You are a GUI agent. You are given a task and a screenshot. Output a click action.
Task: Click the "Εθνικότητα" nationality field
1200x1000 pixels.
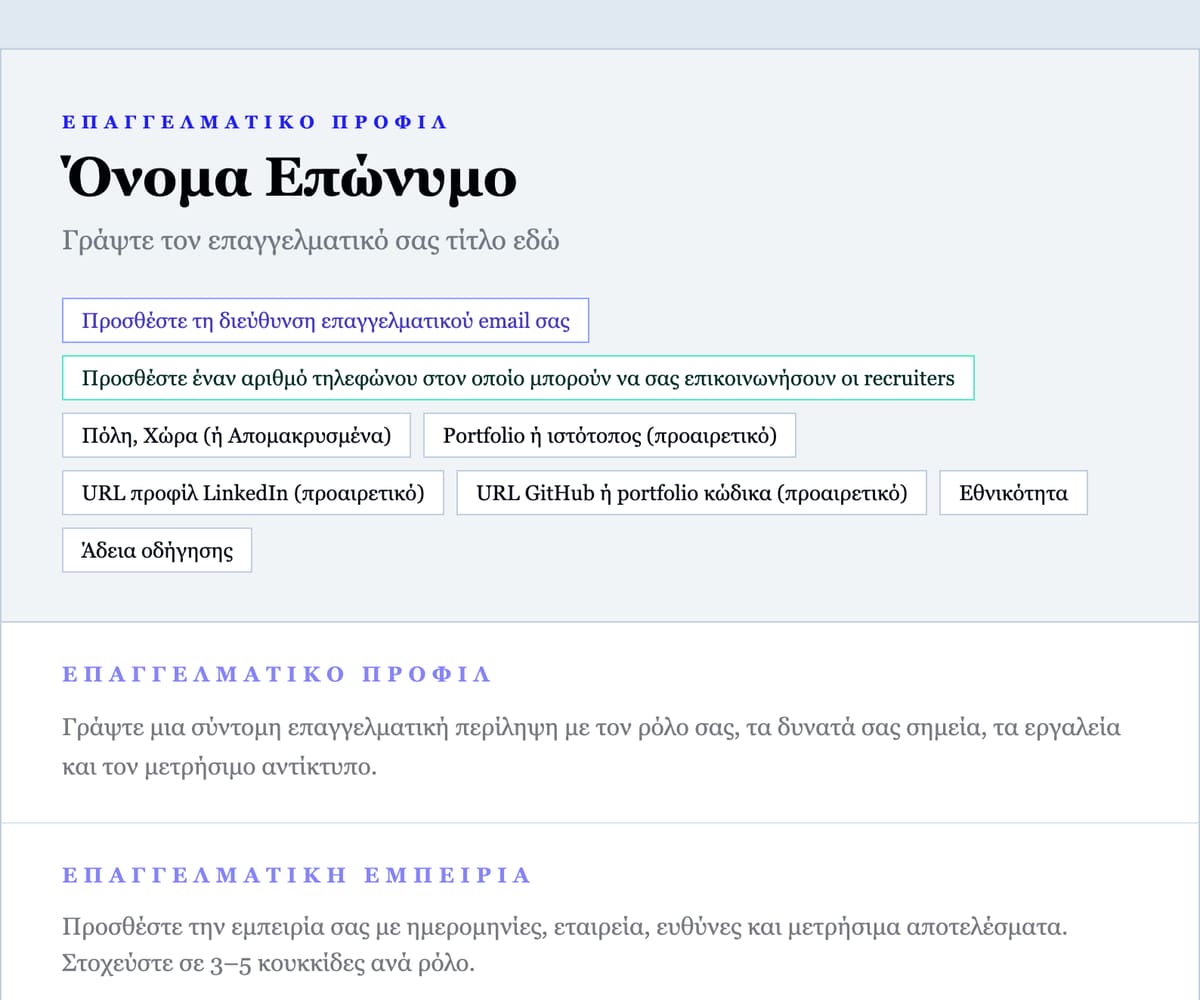[x=1013, y=492]
